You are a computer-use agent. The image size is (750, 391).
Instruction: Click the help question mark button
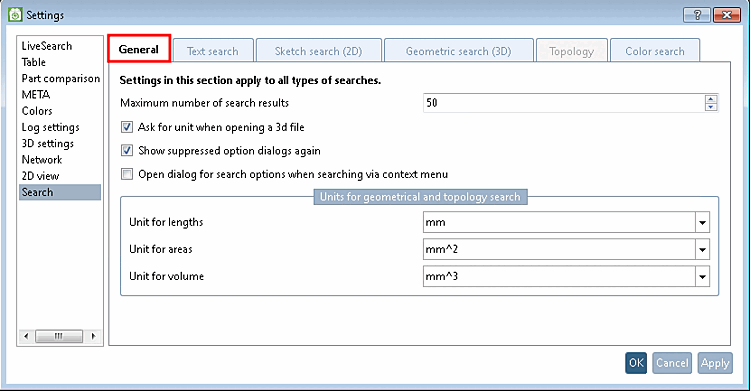(696, 15)
